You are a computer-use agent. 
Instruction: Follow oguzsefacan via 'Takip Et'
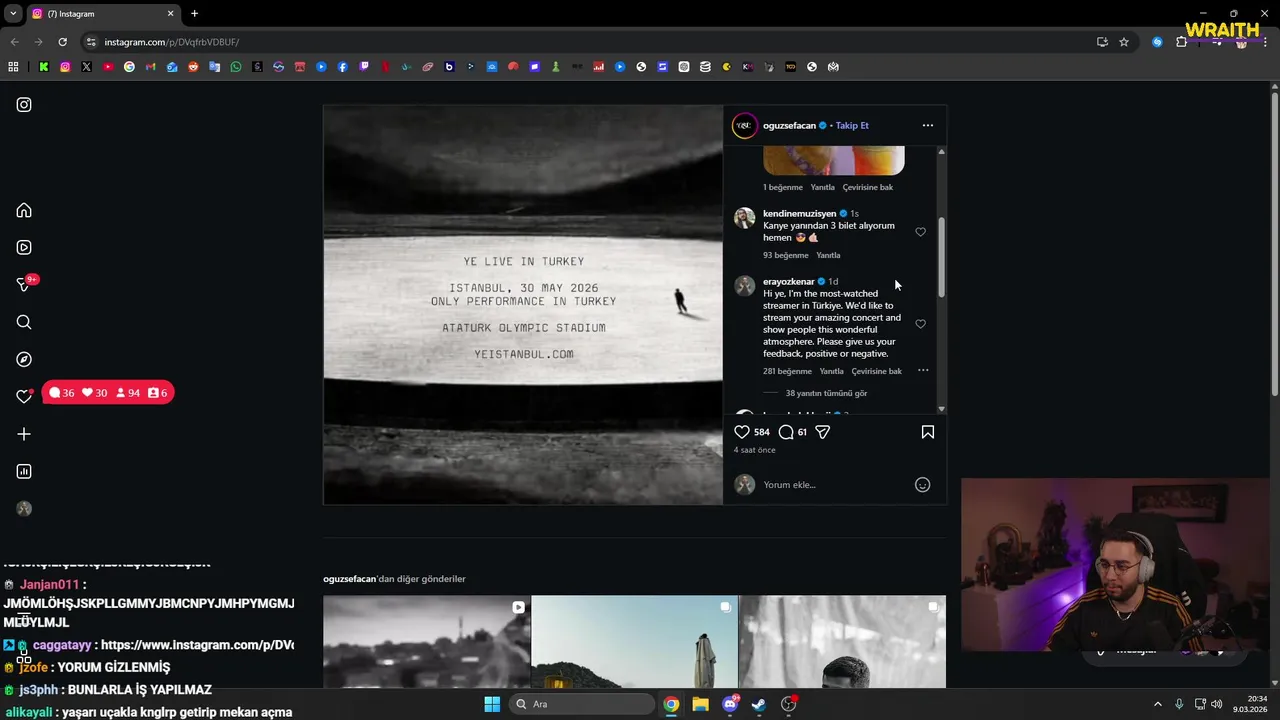(852, 125)
